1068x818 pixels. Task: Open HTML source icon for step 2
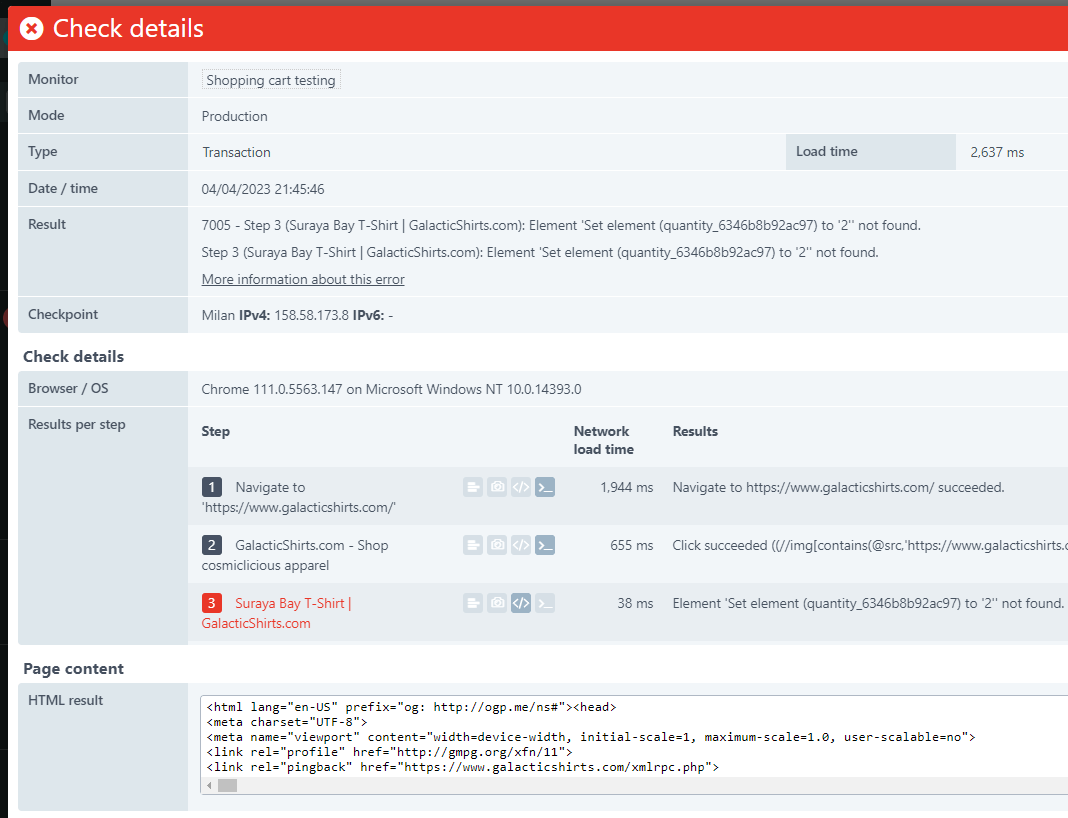click(x=521, y=545)
